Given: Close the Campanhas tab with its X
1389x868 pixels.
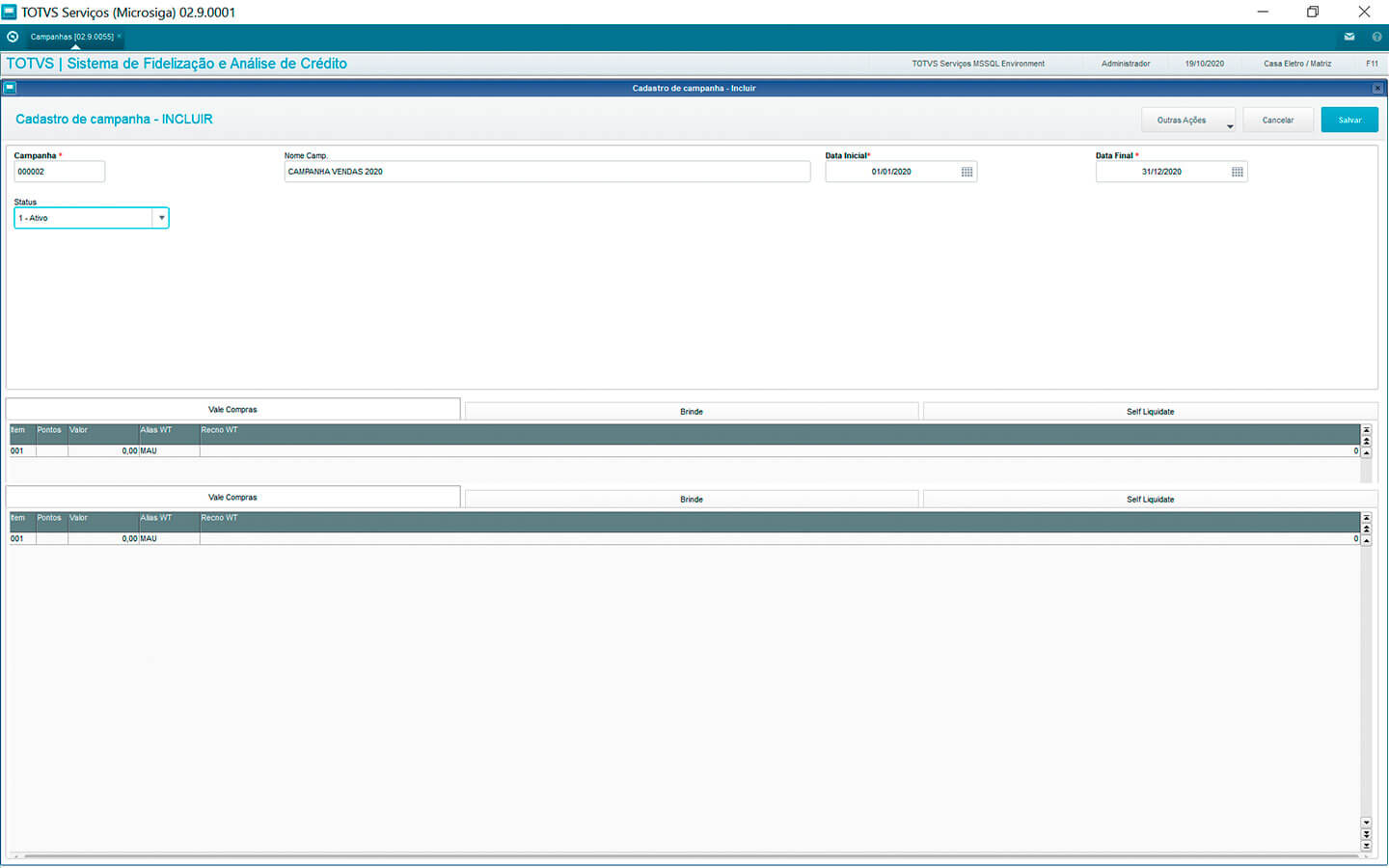Looking at the screenshot, I should pyautogui.click(x=120, y=37).
